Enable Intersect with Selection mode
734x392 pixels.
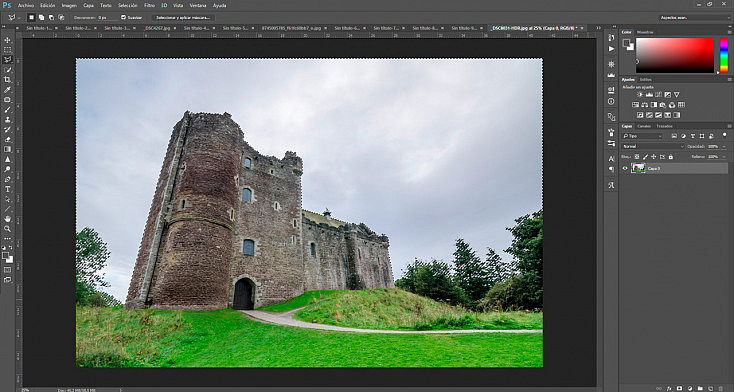(x=61, y=17)
